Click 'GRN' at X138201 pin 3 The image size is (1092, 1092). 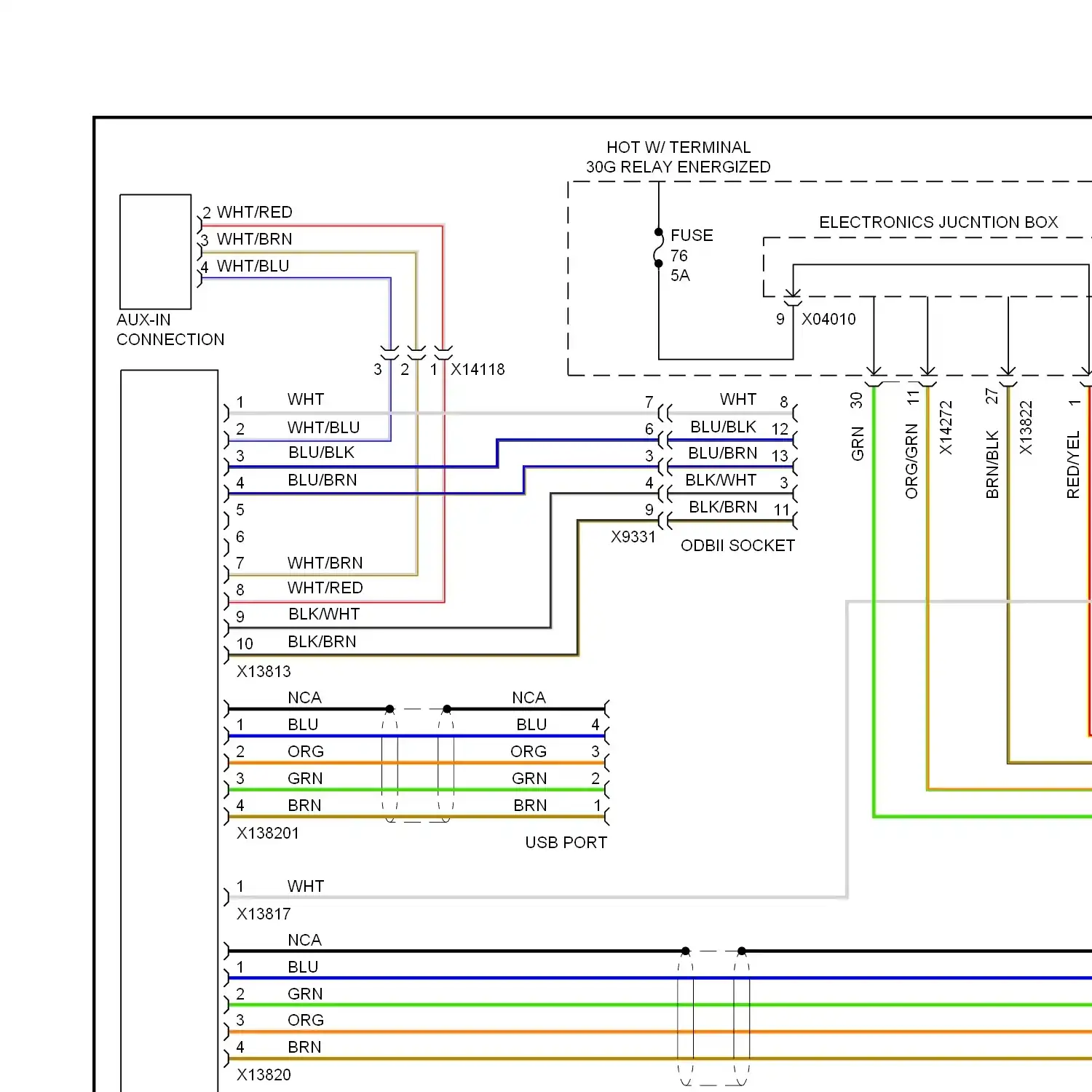pyautogui.click(x=305, y=778)
